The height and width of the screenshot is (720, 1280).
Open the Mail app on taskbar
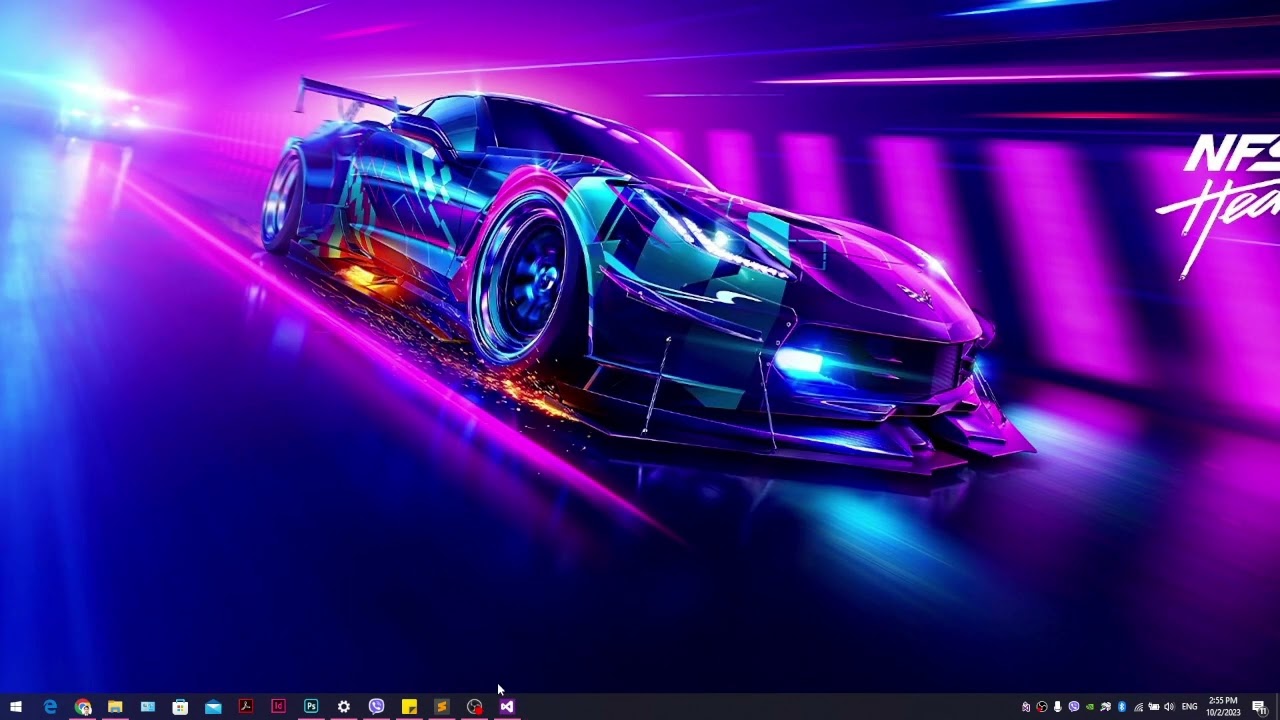pyautogui.click(x=213, y=707)
